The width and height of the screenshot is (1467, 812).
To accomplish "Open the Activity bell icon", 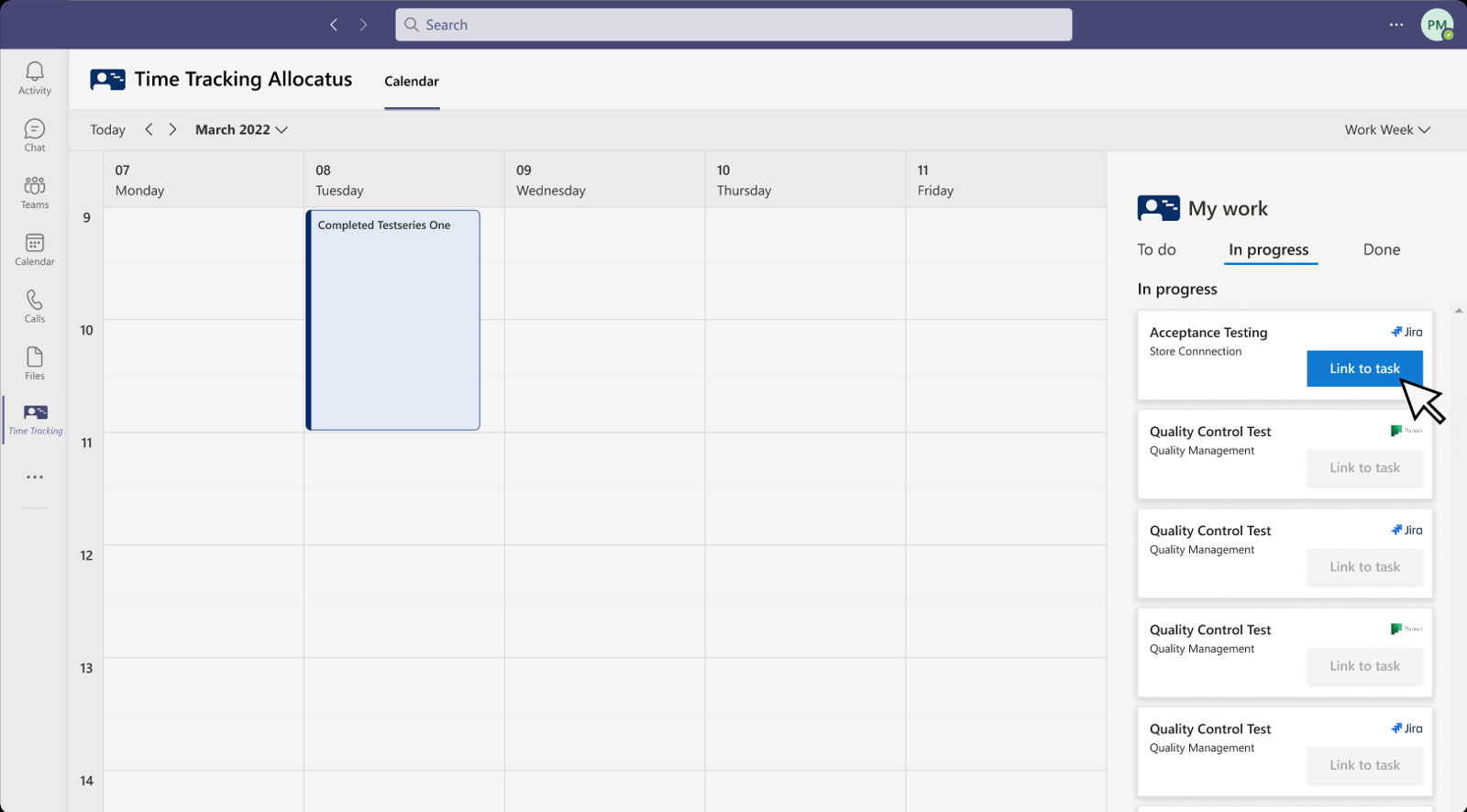I will click(x=35, y=78).
